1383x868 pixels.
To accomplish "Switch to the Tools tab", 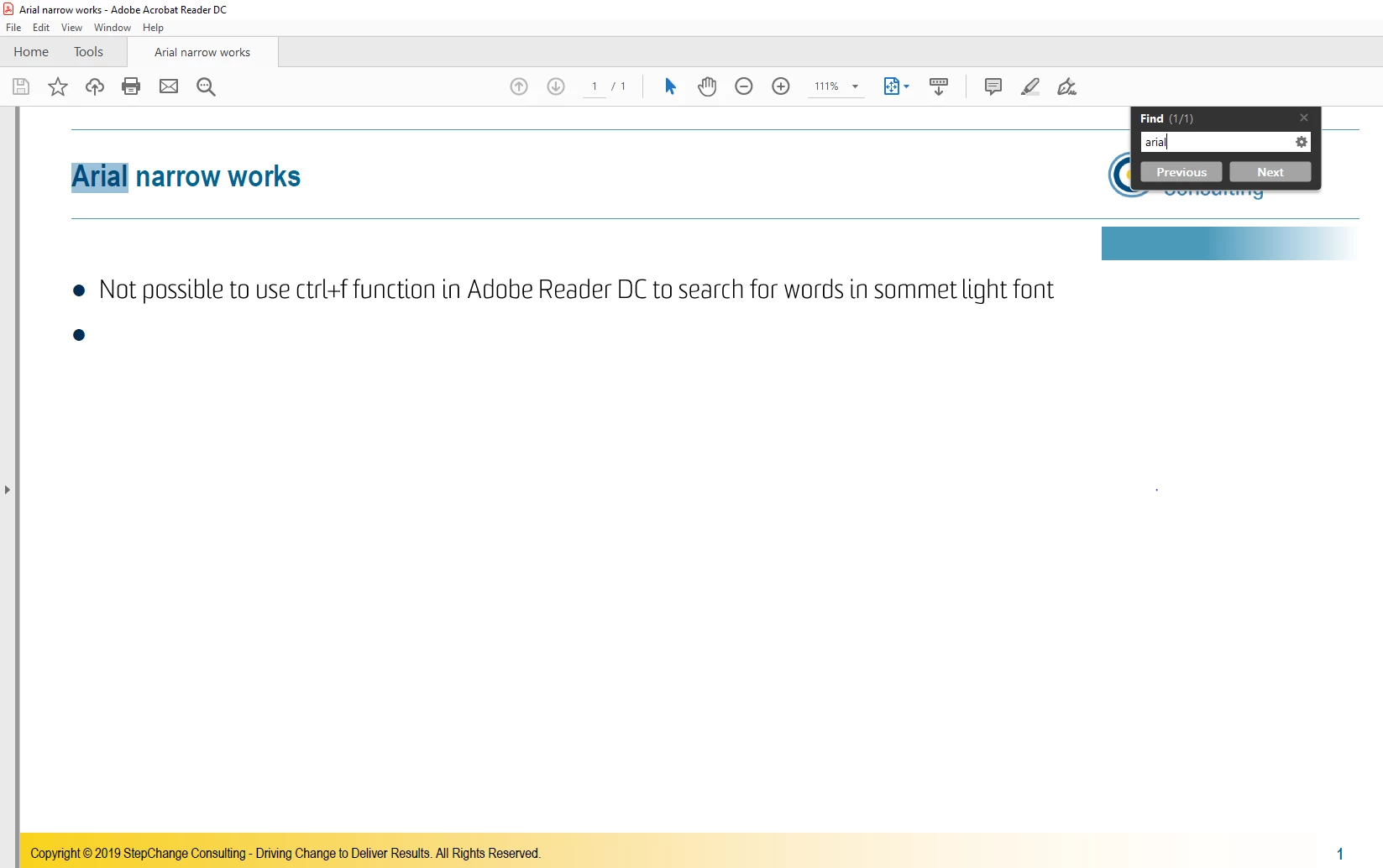I will 88,52.
